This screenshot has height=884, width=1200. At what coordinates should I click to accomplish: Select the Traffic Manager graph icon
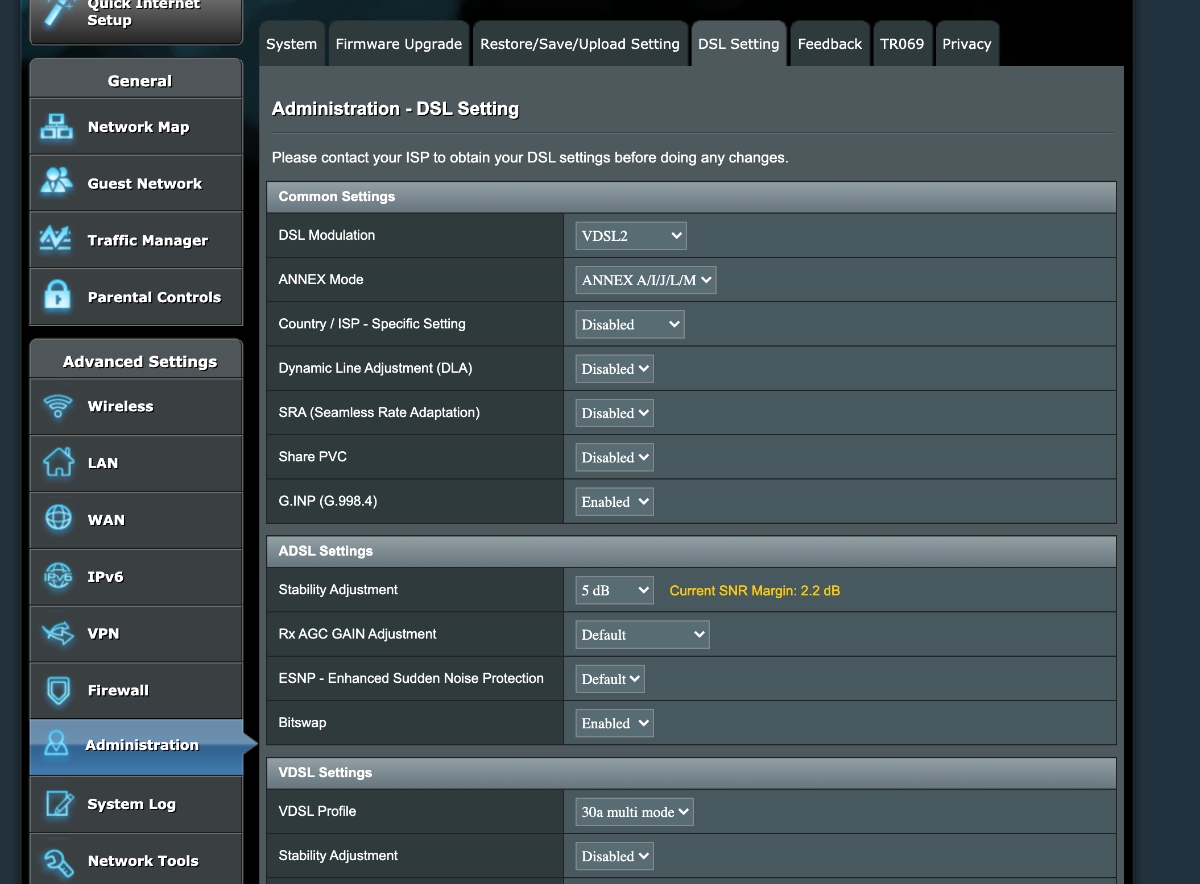[56, 240]
